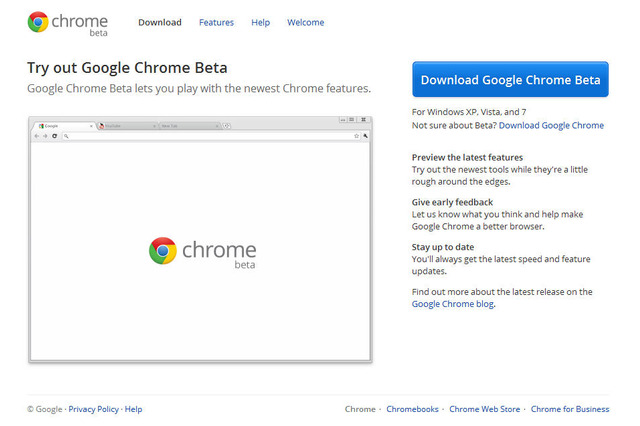
Task: Open the Features nav tab
Action: coord(216,22)
